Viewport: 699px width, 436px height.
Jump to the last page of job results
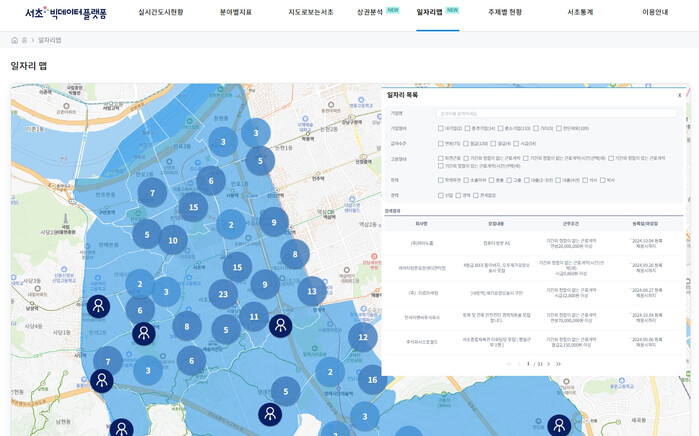[x=558, y=364]
